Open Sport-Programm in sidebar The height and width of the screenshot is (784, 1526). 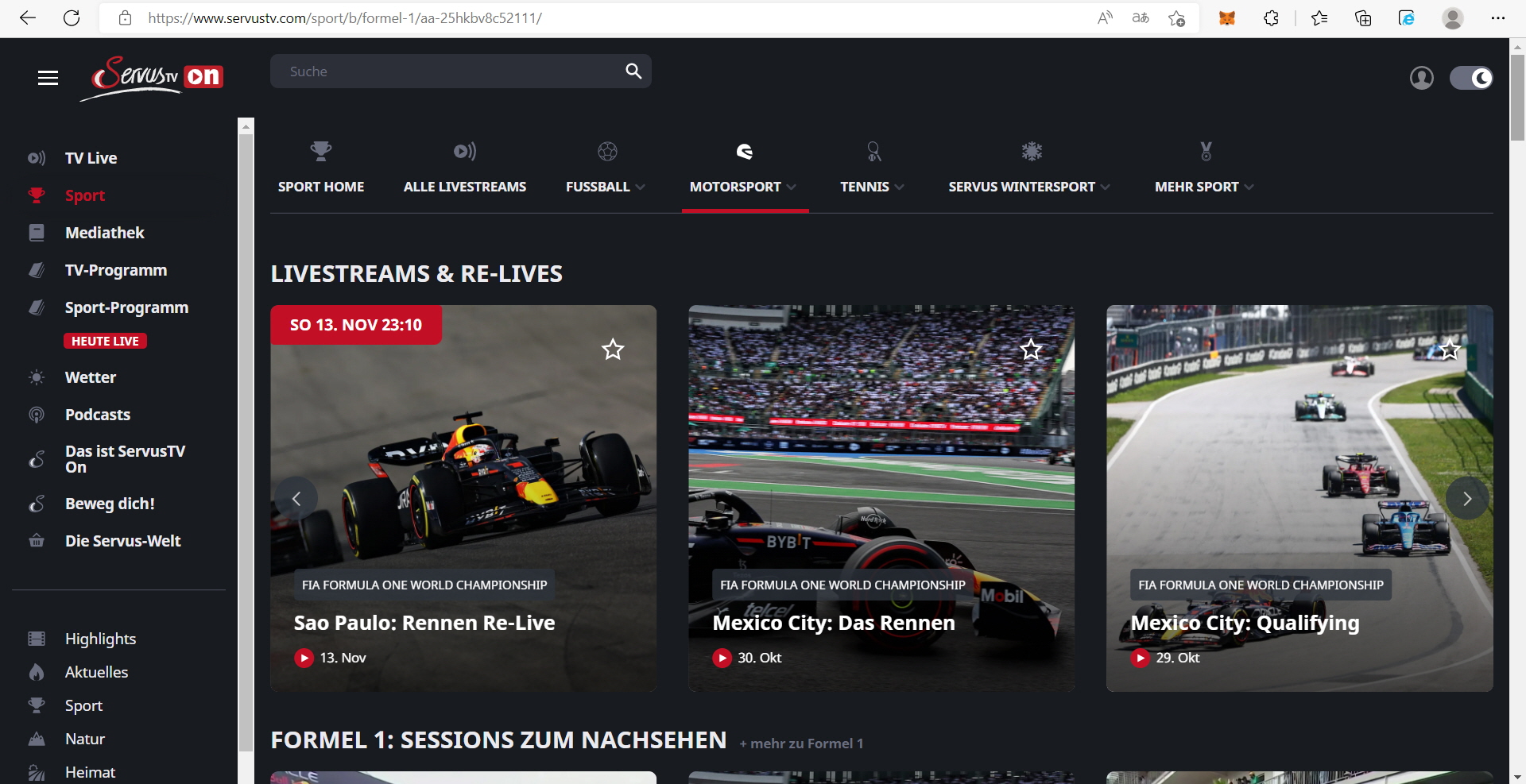click(126, 307)
